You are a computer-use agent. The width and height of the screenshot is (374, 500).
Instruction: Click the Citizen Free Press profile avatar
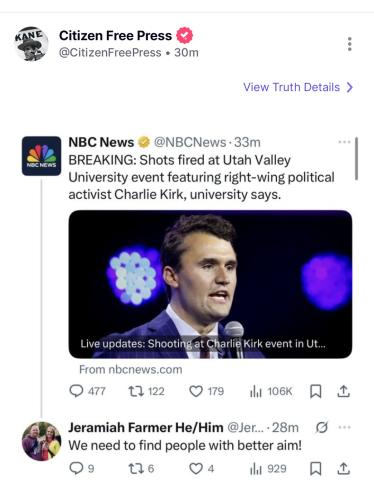coord(32,44)
